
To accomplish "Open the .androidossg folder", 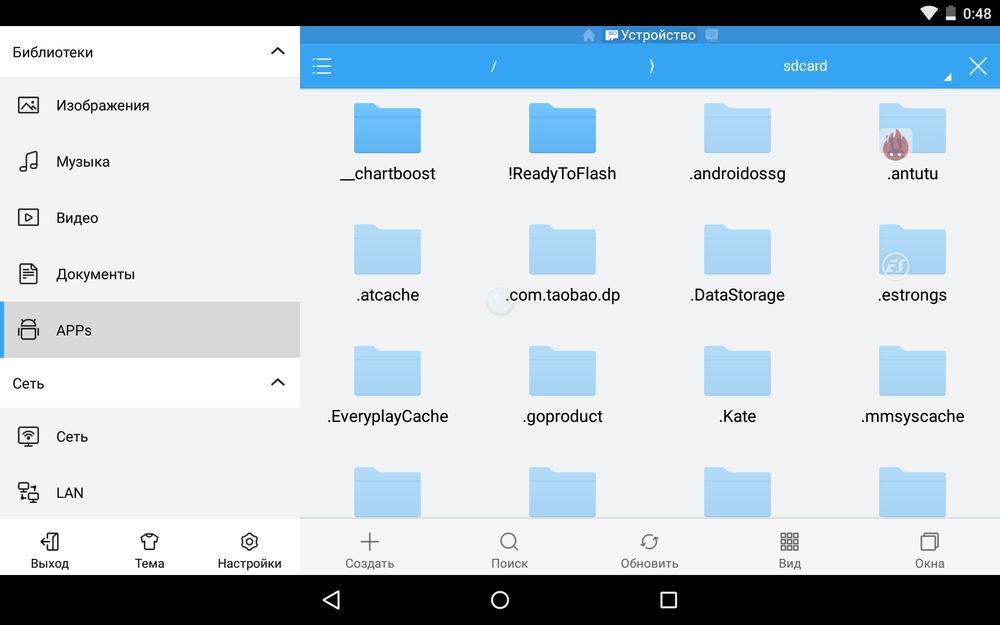I will [x=737, y=143].
